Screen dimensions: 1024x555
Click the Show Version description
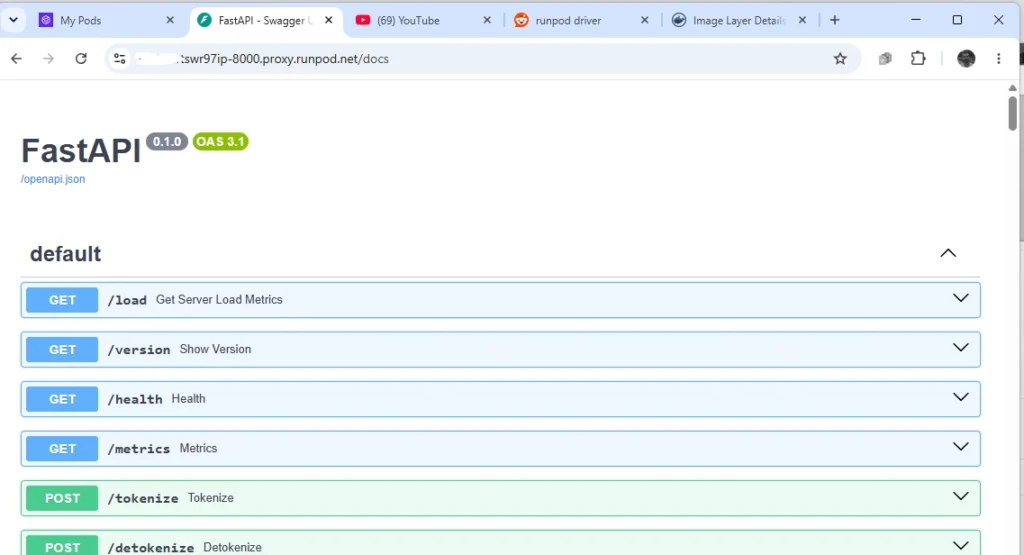coord(216,349)
